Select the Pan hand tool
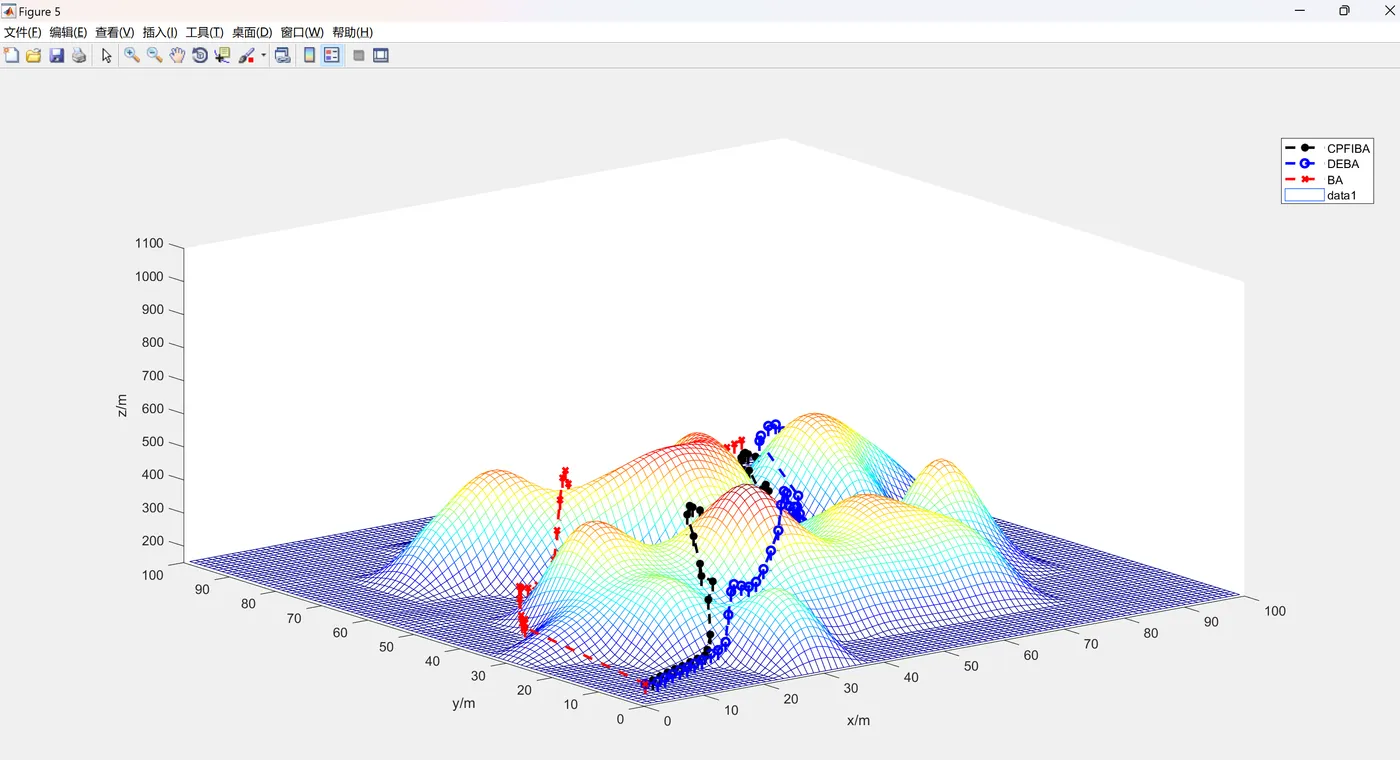The height and width of the screenshot is (760, 1400). point(177,56)
